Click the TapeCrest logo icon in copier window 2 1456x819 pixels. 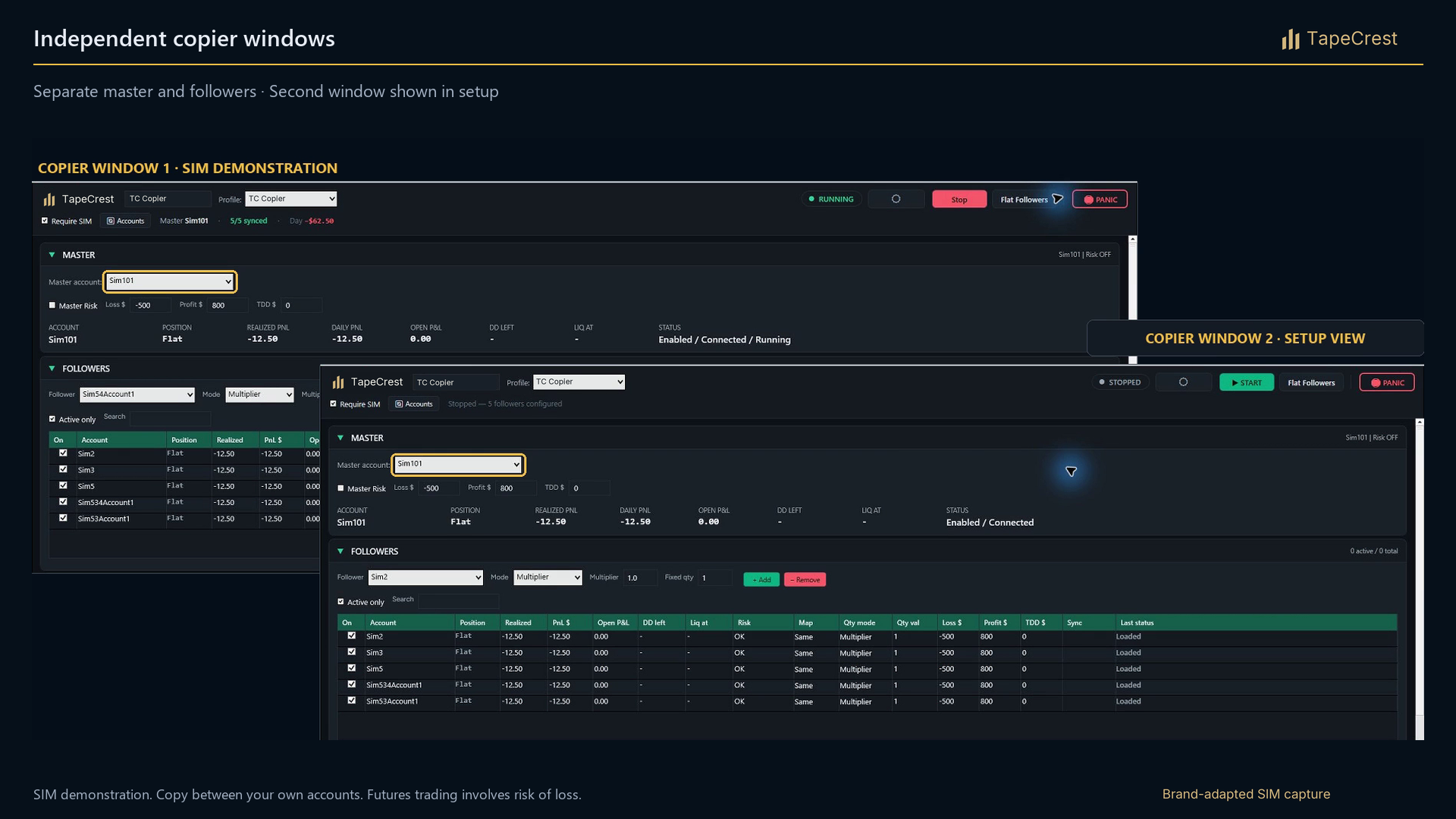338,382
